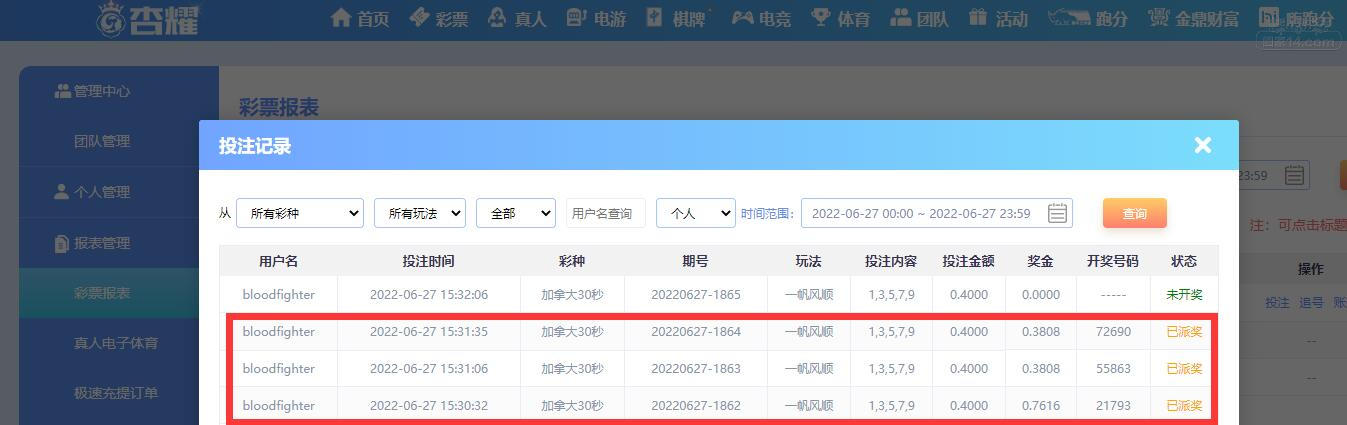
Task: Click draw number 55863
Action: (x=1113, y=369)
